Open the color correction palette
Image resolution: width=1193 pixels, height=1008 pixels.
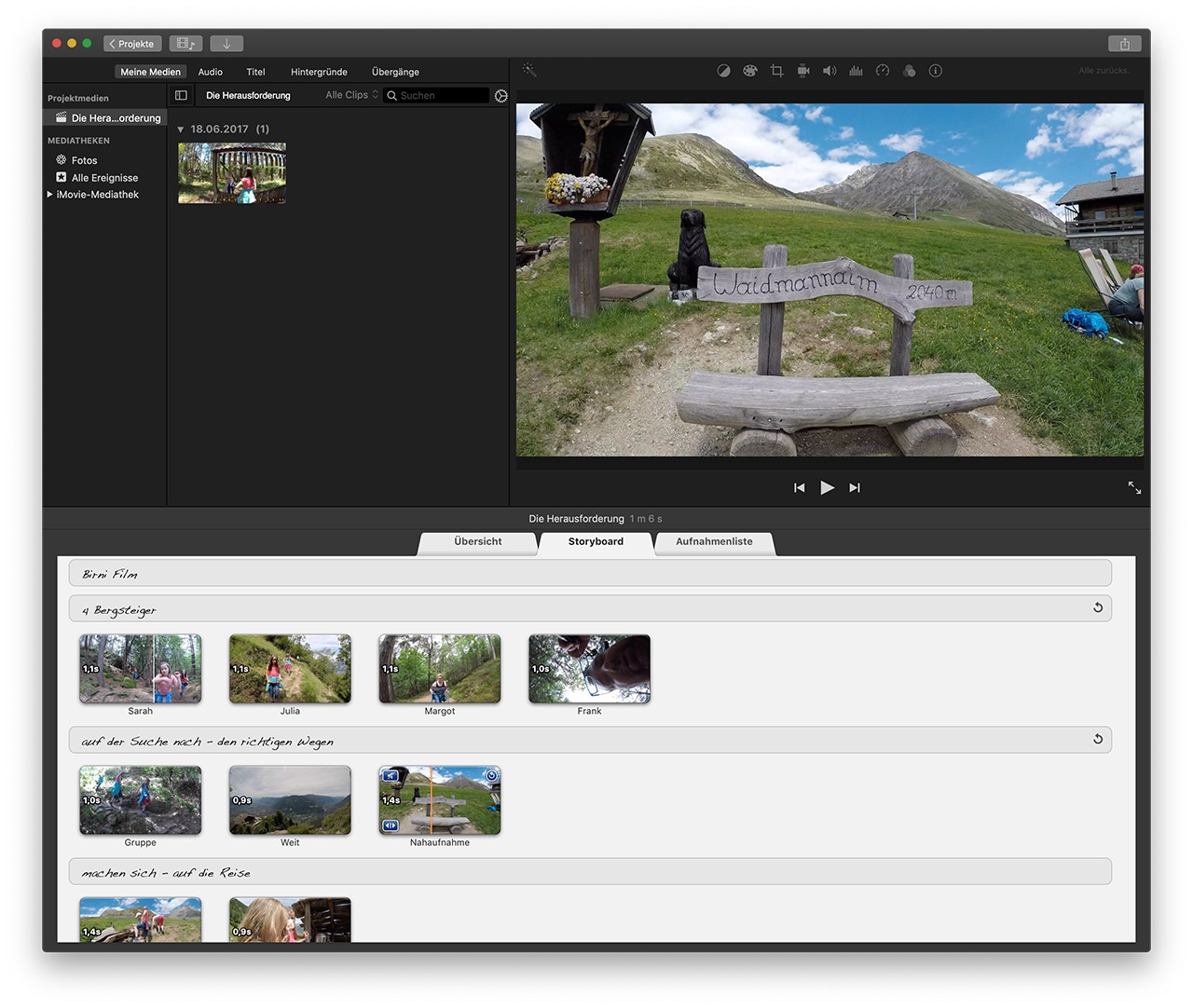tap(749, 71)
